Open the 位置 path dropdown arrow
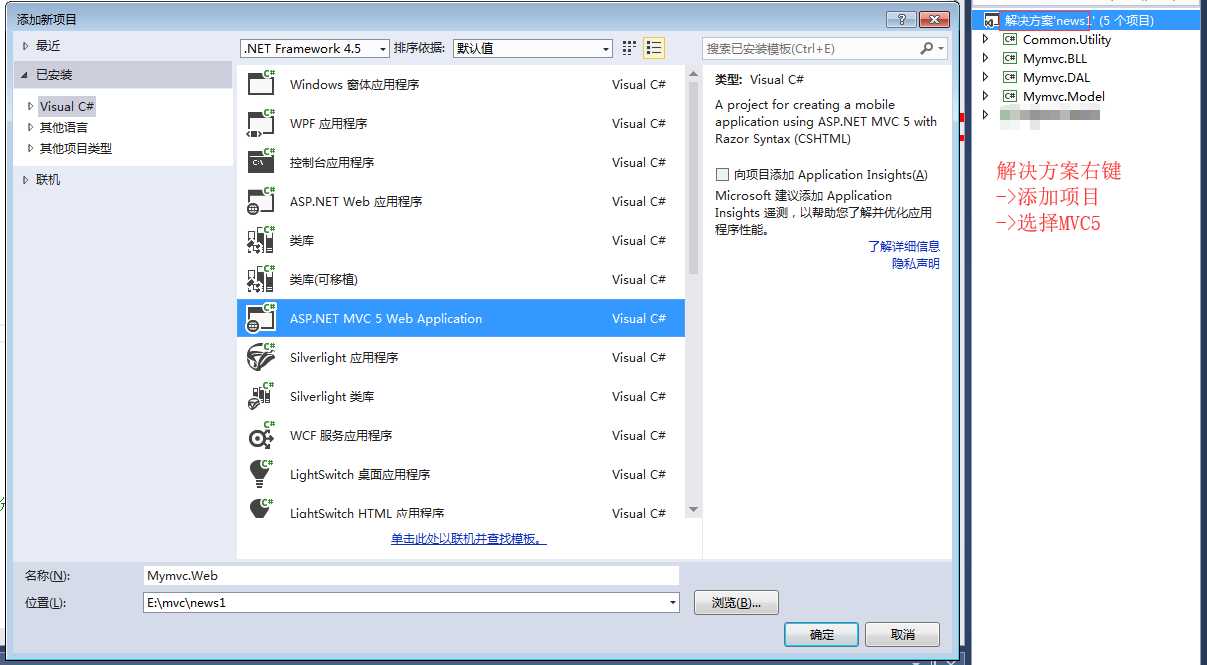The width and height of the screenshot is (1207, 665). point(673,602)
